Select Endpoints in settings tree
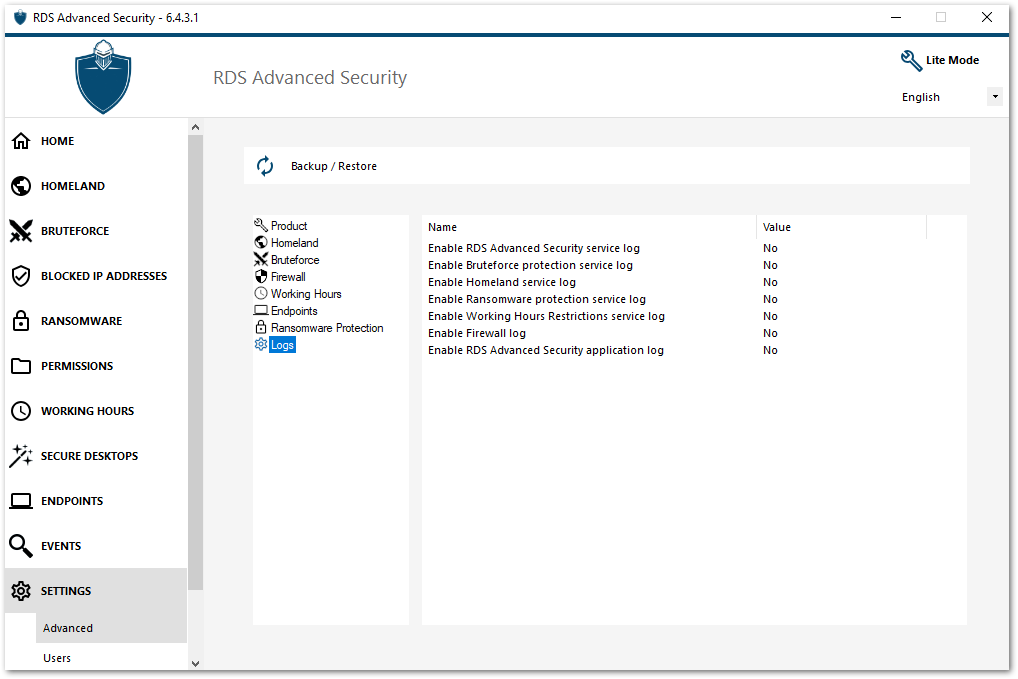The image size is (1018, 679). 294,311
